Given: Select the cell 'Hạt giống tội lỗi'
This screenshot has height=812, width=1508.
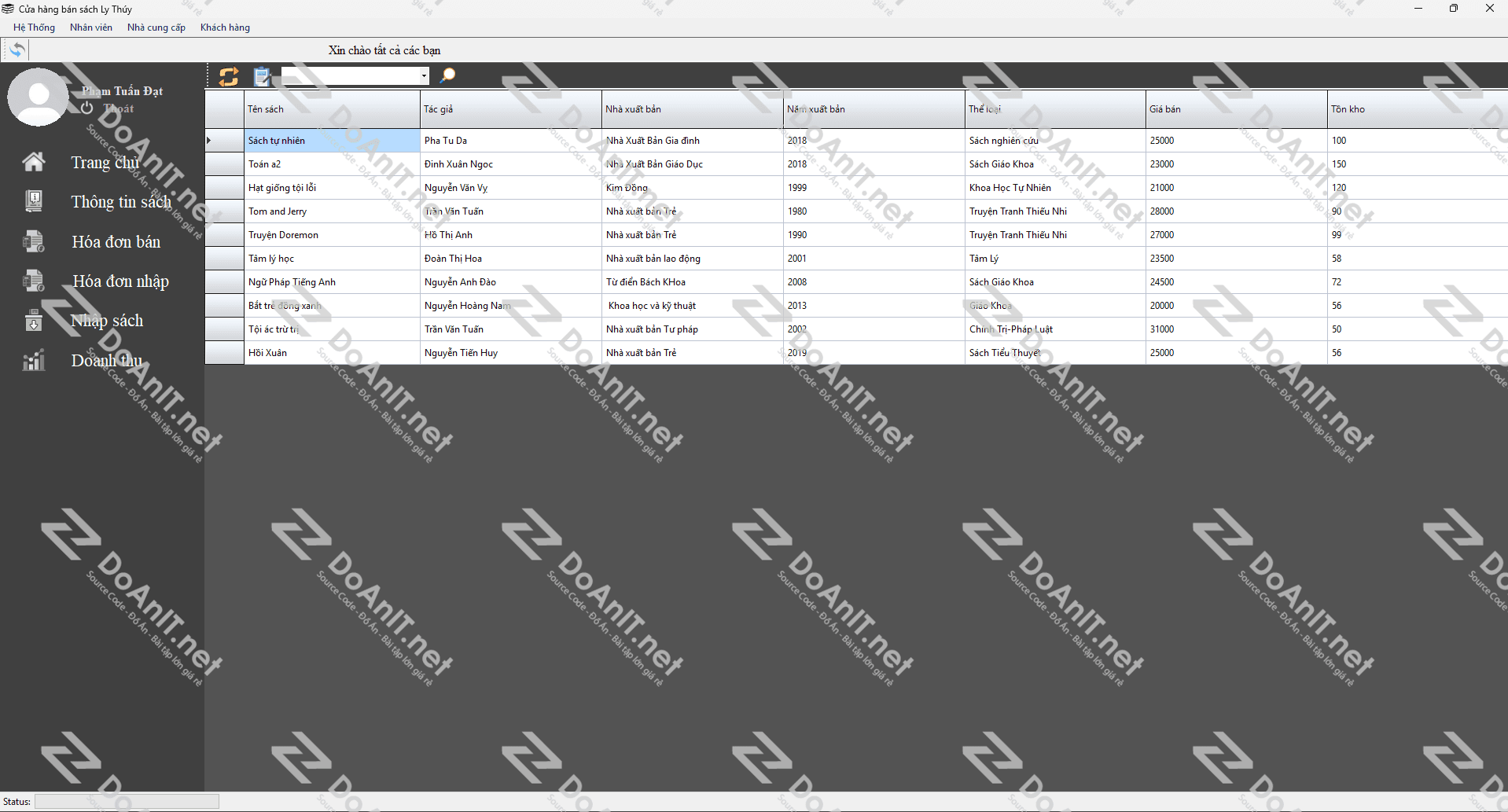Looking at the screenshot, I should tap(332, 188).
